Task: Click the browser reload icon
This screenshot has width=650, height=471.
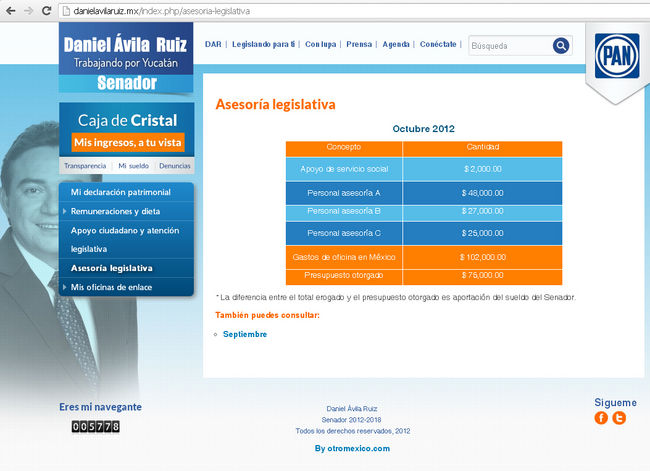Action: [x=46, y=10]
